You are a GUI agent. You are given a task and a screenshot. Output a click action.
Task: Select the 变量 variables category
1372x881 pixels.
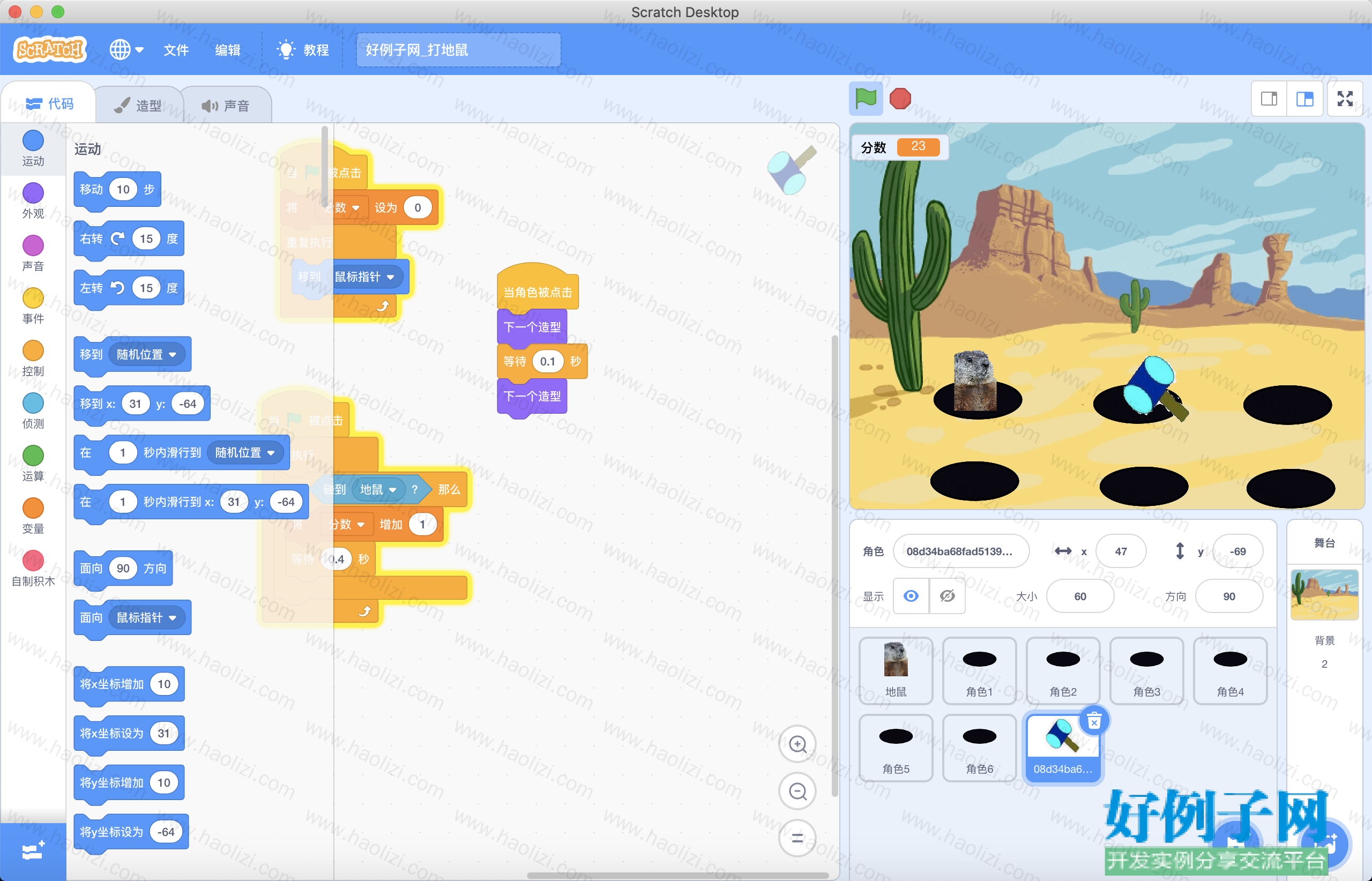(33, 517)
